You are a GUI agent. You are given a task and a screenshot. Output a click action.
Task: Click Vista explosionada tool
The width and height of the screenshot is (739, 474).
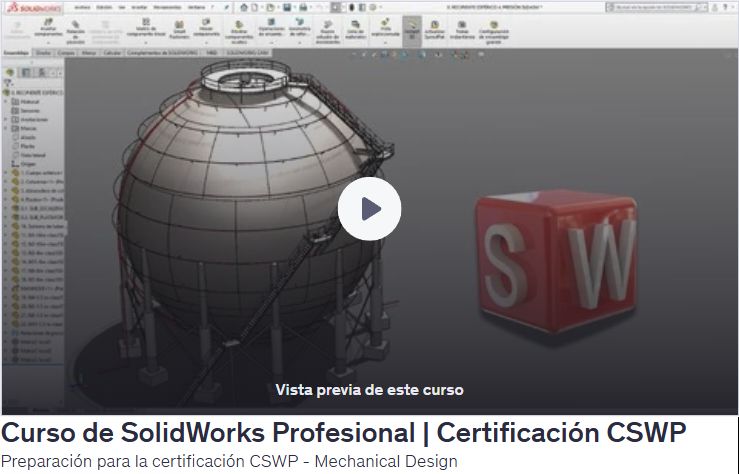point(385,29)
